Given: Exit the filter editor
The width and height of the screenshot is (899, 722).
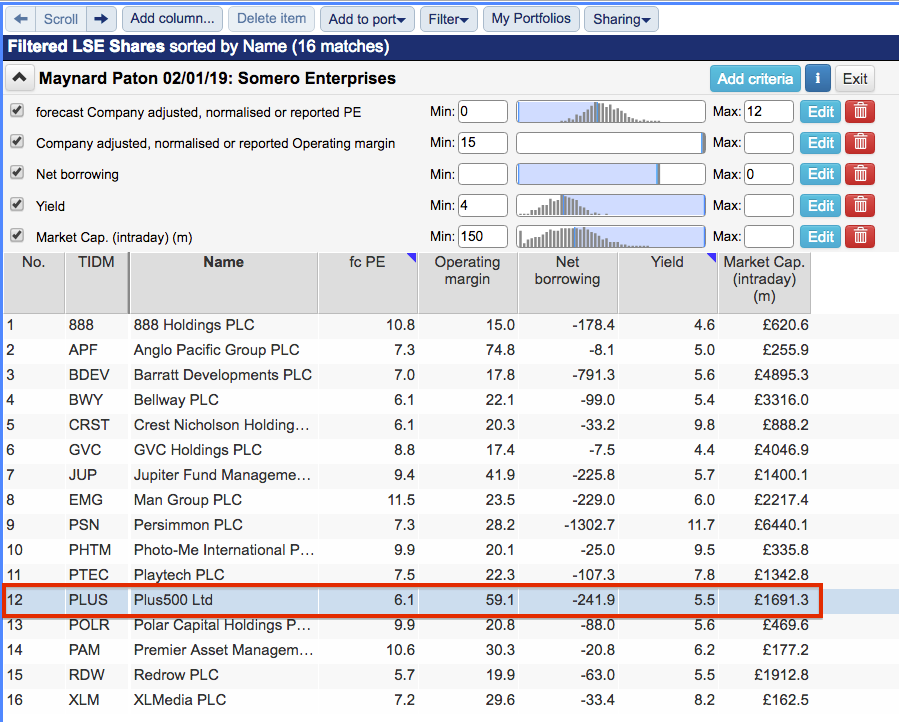Looking at the screenshot, I should [x=854, y=79].
